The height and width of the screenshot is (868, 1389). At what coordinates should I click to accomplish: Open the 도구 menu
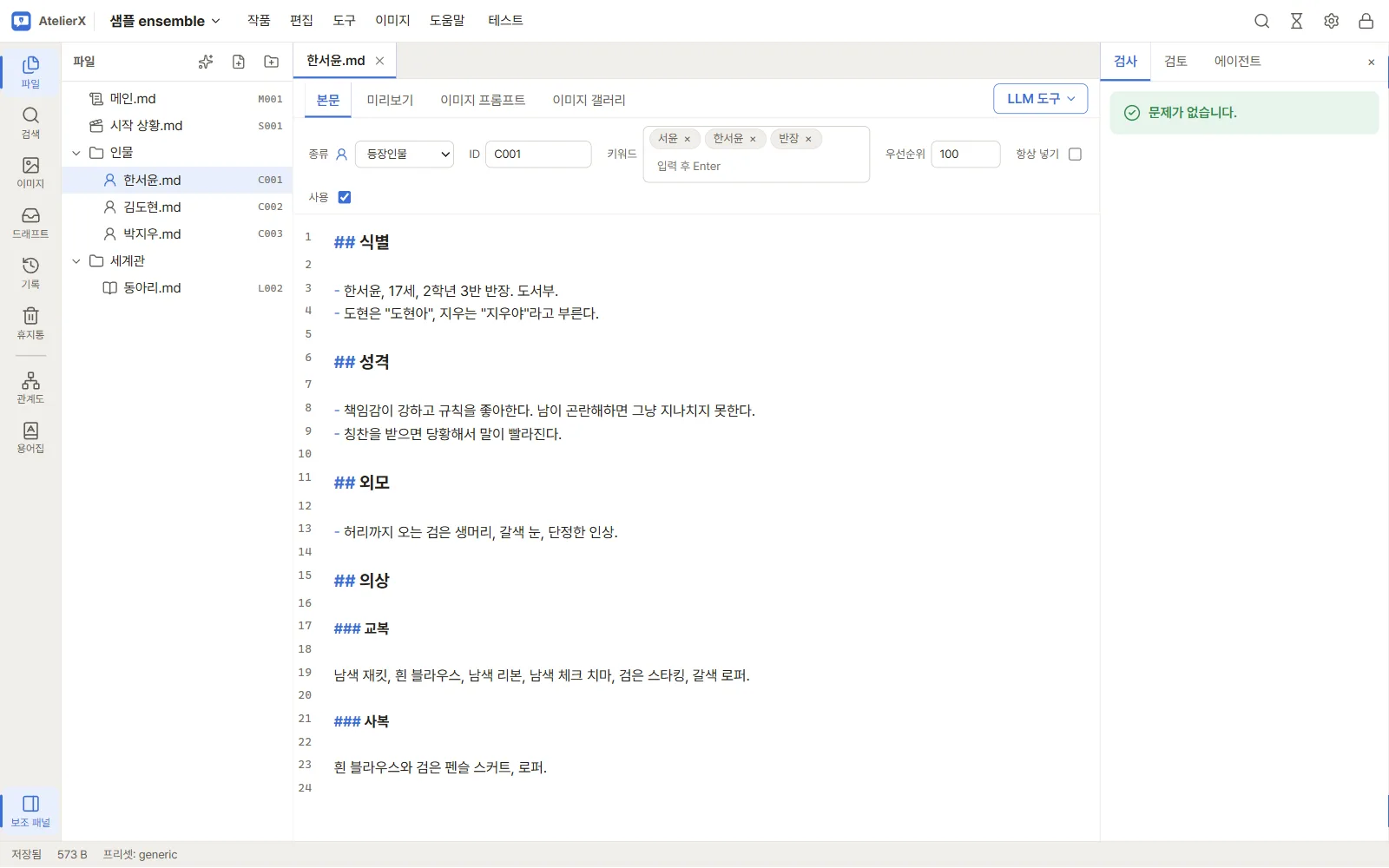point(344,21)
